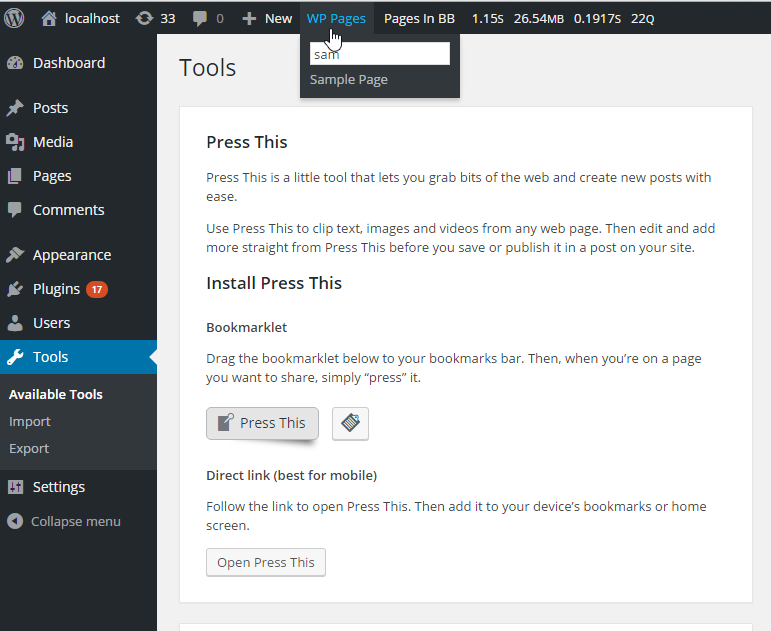Click the Collapse menu arrow icon

click(15, 521)
